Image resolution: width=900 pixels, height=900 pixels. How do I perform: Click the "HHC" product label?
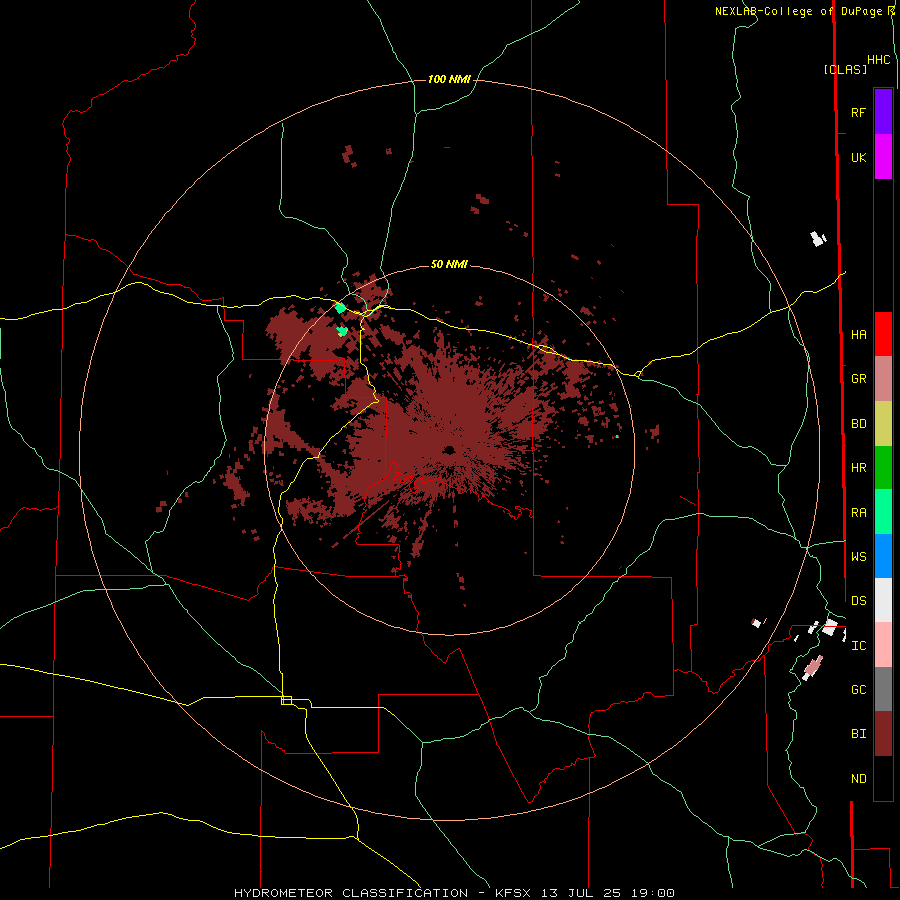(878, 60)
